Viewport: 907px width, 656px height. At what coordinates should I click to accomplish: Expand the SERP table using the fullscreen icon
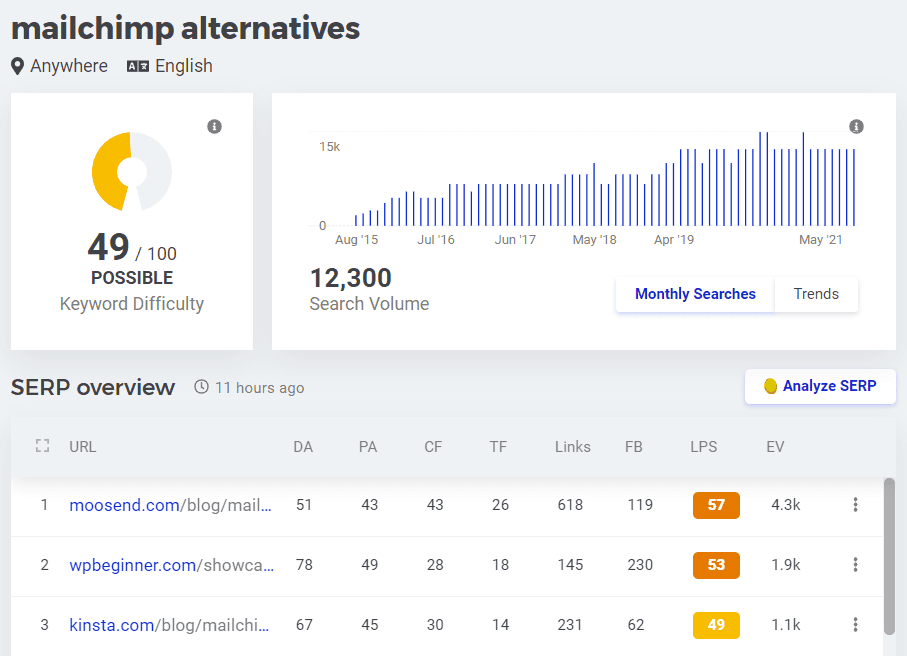42,446
